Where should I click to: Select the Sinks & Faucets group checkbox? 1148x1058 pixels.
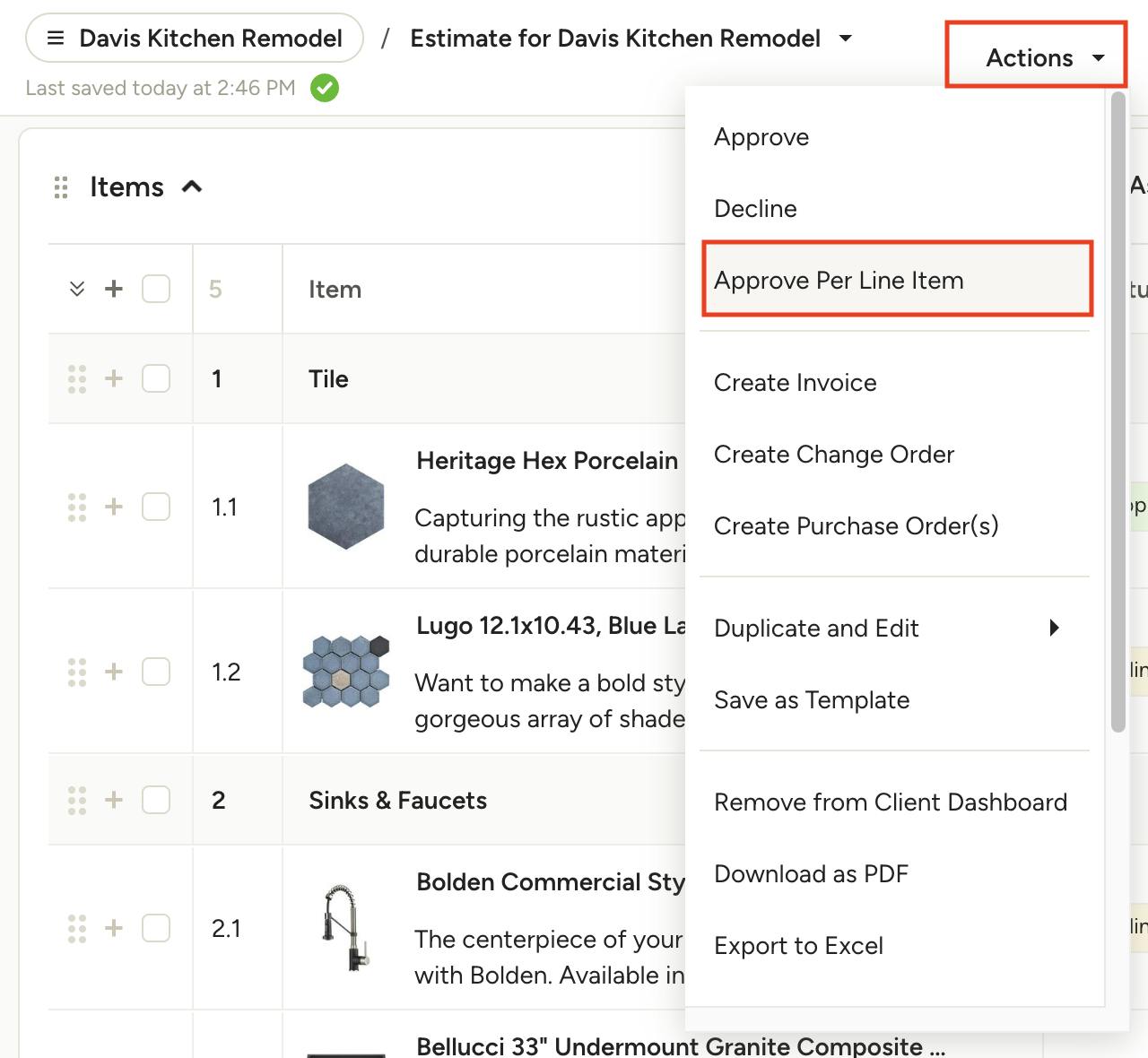[156, 800]
